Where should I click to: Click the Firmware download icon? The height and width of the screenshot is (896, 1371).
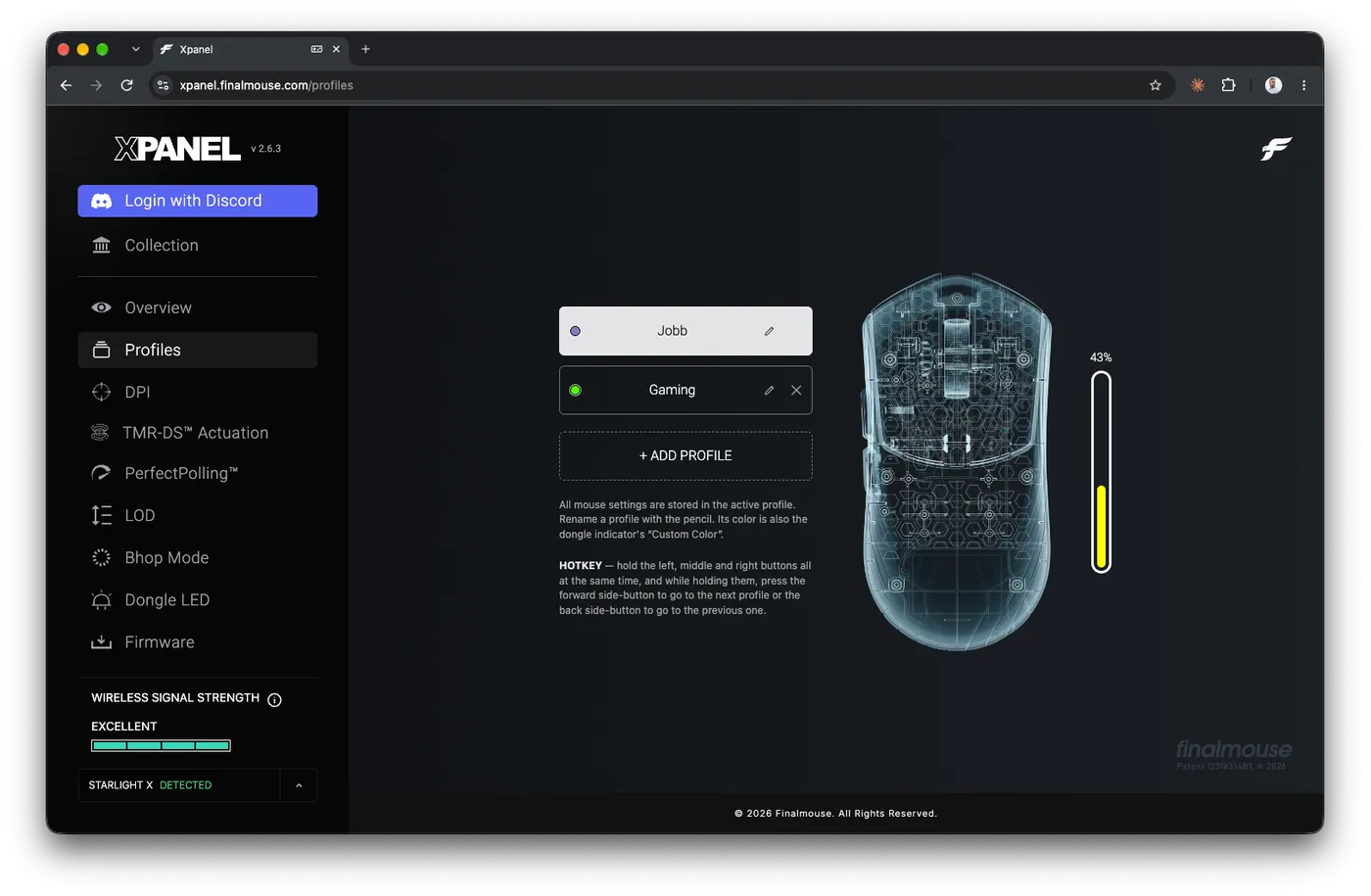(x=101, y=642)
